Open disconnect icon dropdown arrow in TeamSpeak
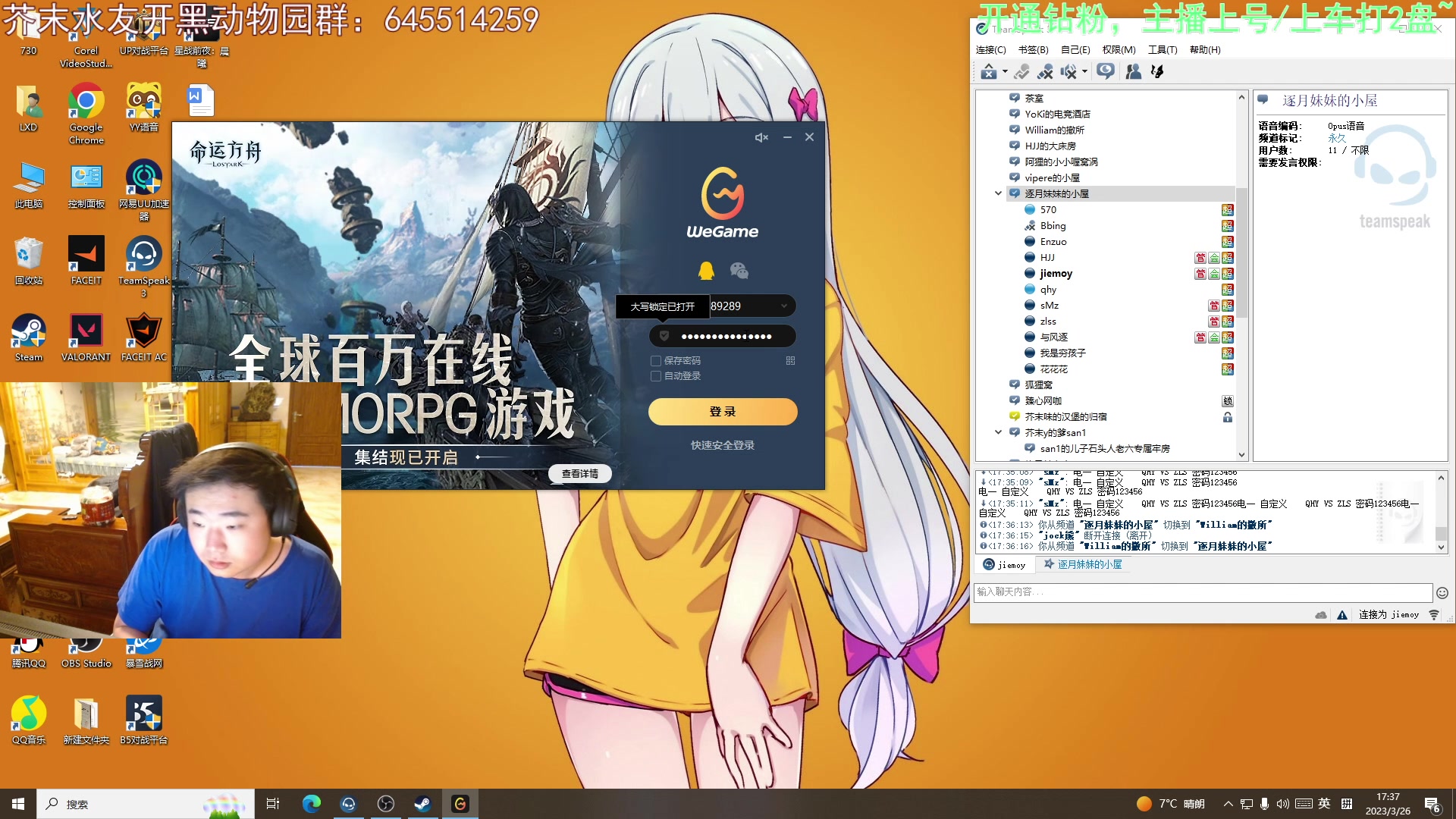1456x819 pixels. (x=1005, y=72)
